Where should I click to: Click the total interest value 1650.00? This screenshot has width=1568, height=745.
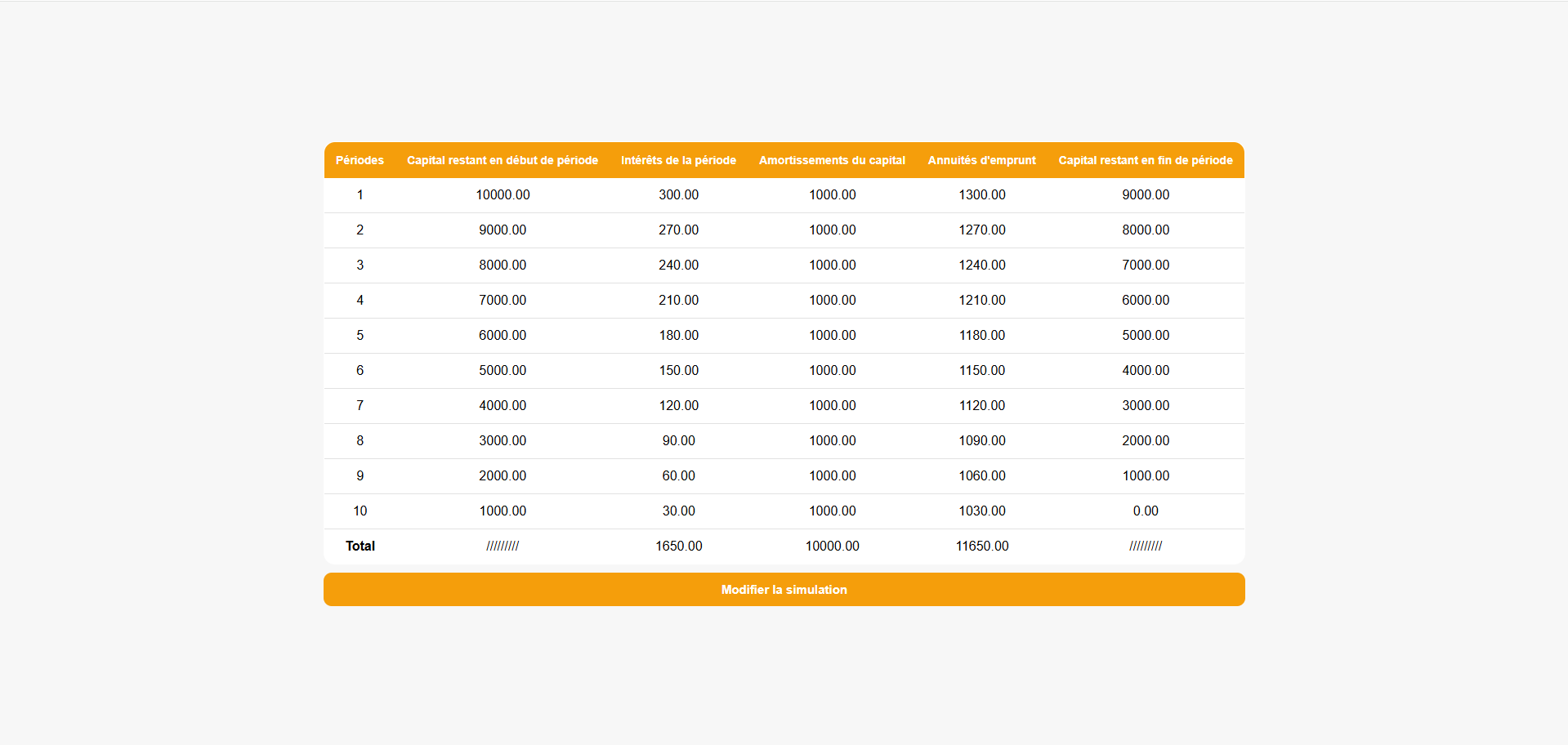(678, 546)
